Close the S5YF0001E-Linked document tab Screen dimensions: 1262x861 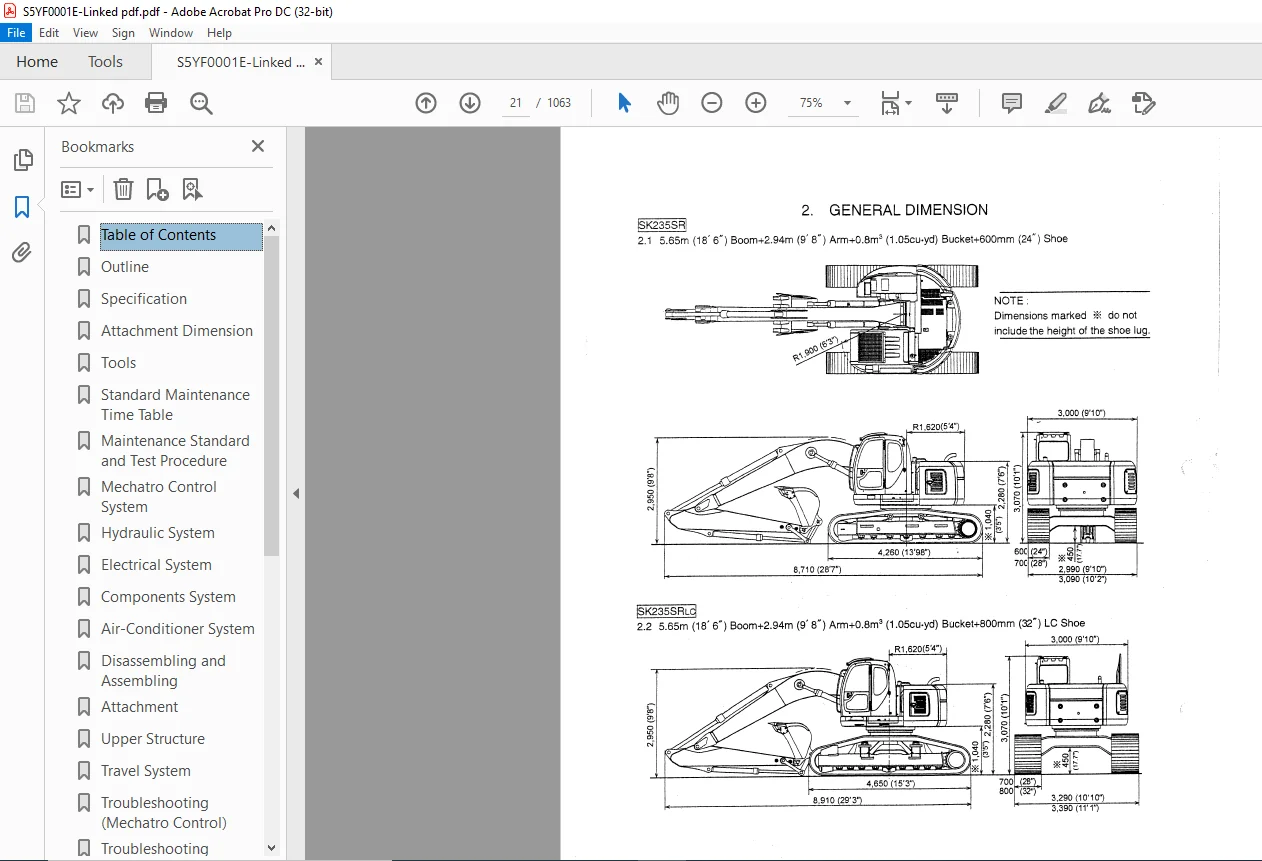pos(319,62)
